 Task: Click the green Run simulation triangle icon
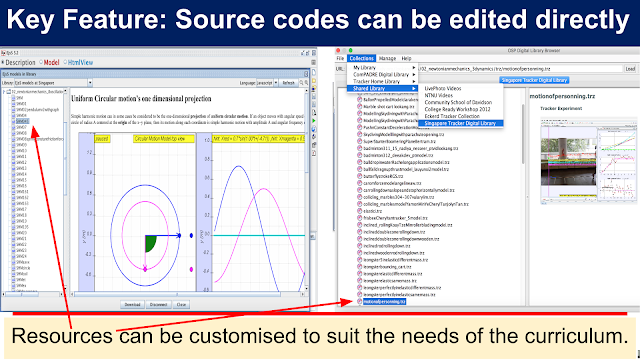tap(313, 121)
